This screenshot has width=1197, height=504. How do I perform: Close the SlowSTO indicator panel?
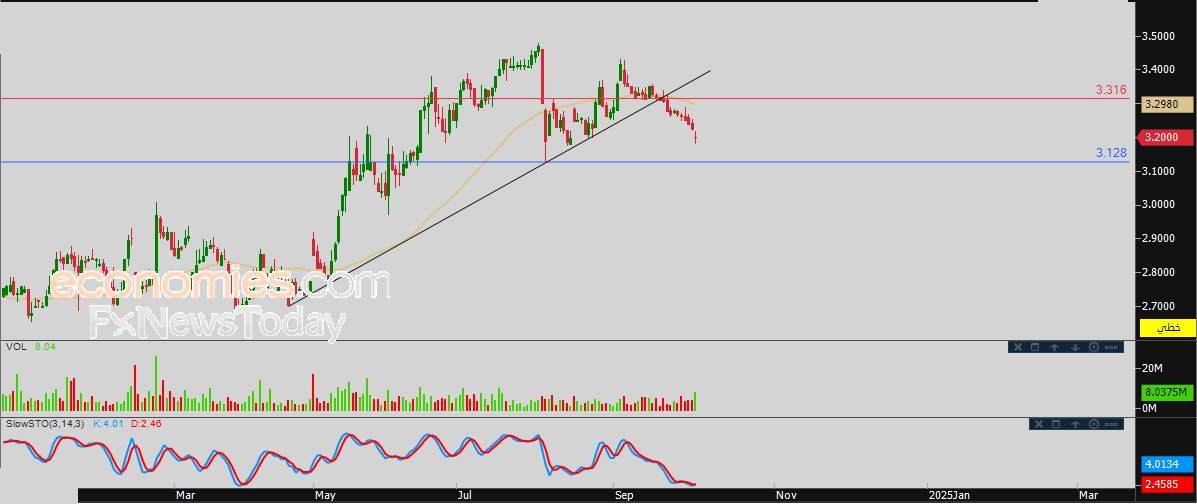(1038, 424)
